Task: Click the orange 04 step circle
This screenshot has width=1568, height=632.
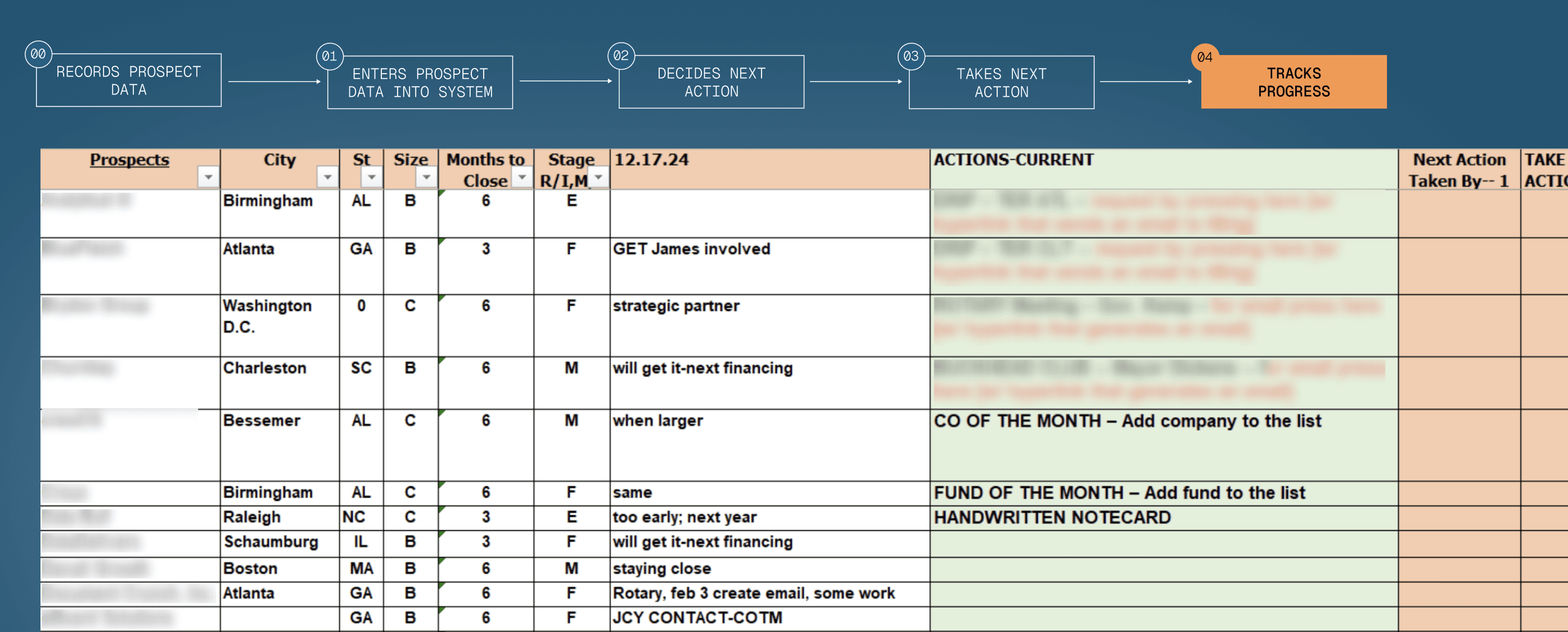Action: (1204, 57)
